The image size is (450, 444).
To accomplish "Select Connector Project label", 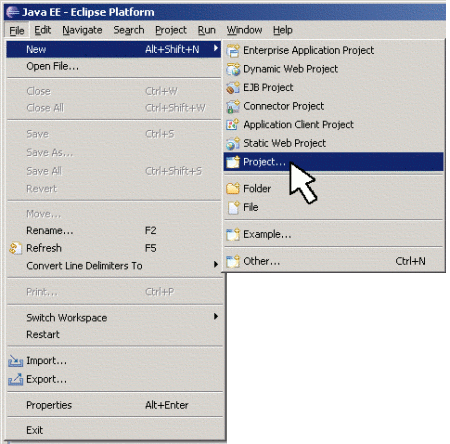I will tap(284, 106).
